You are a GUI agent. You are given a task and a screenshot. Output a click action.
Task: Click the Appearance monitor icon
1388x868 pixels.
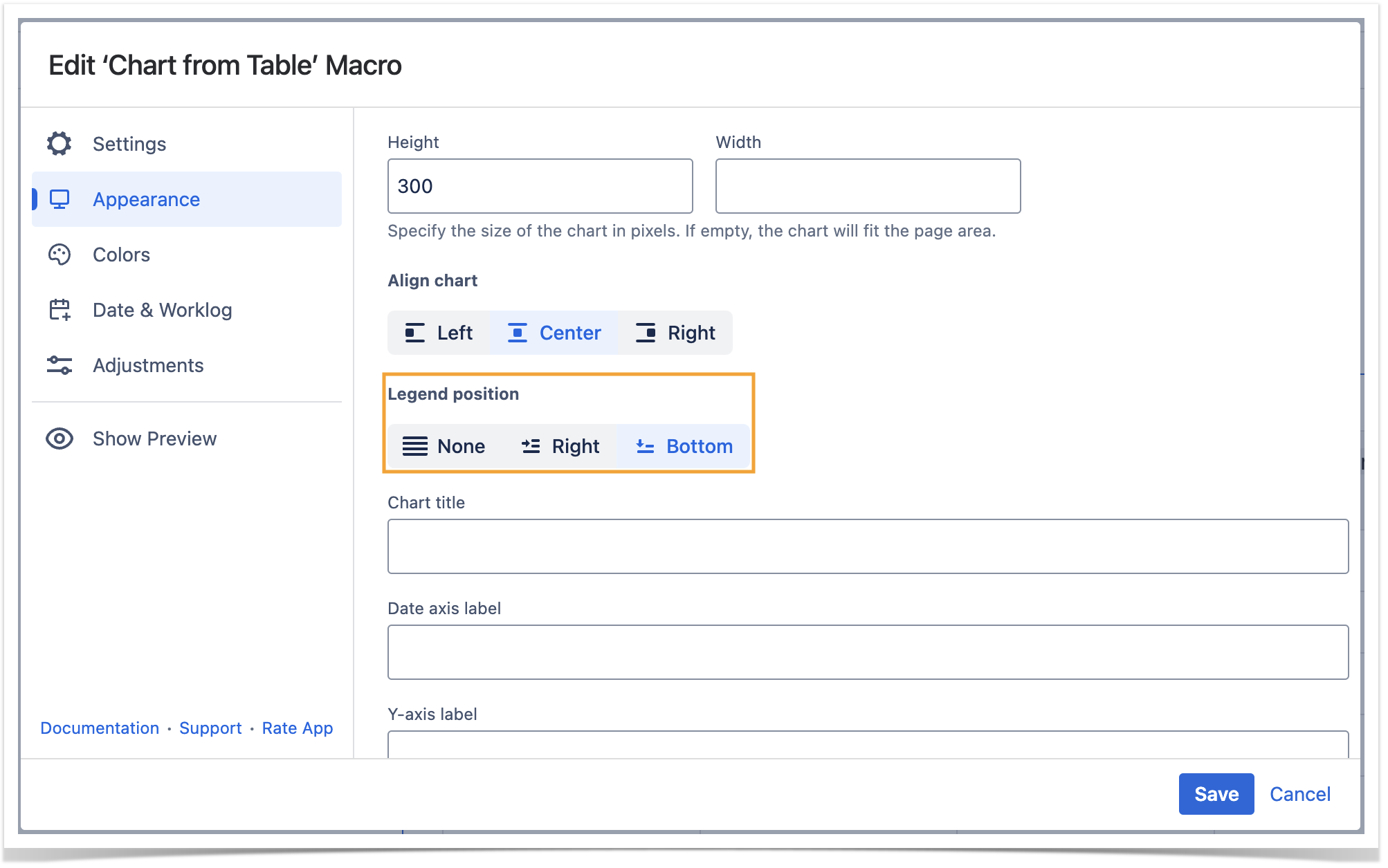tap(60, 199)
